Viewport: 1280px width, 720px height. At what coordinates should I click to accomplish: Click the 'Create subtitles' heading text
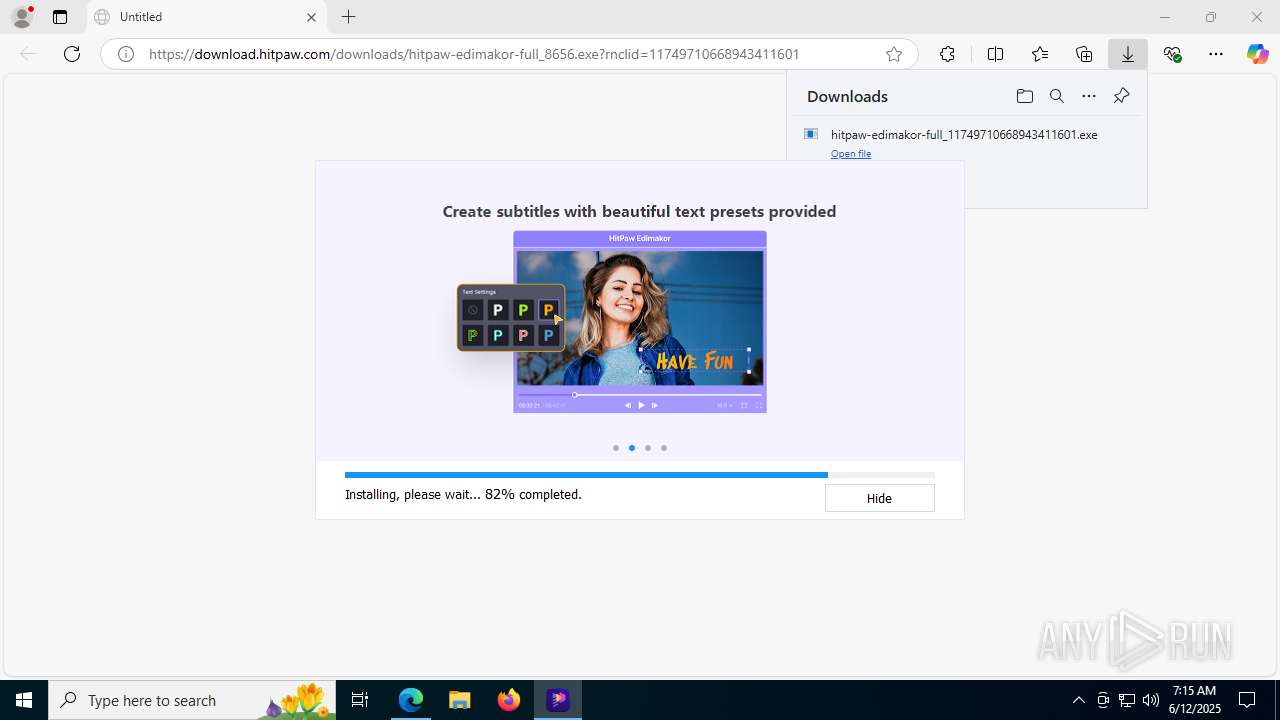(x=639, y=211)
